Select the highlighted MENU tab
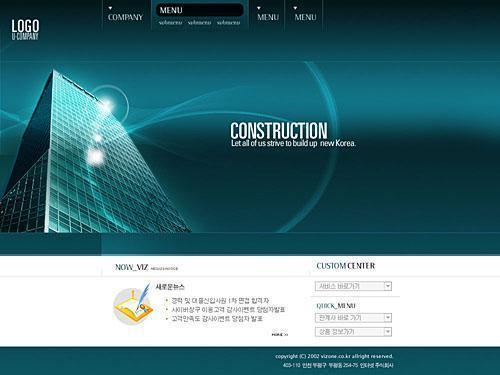 click(199, 10)
